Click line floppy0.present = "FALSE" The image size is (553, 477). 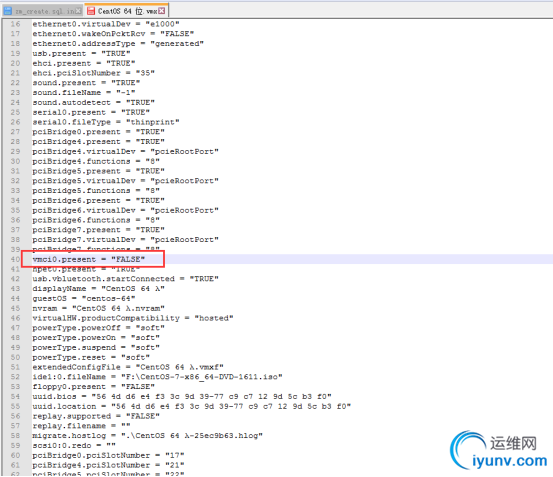pos(93,387)
